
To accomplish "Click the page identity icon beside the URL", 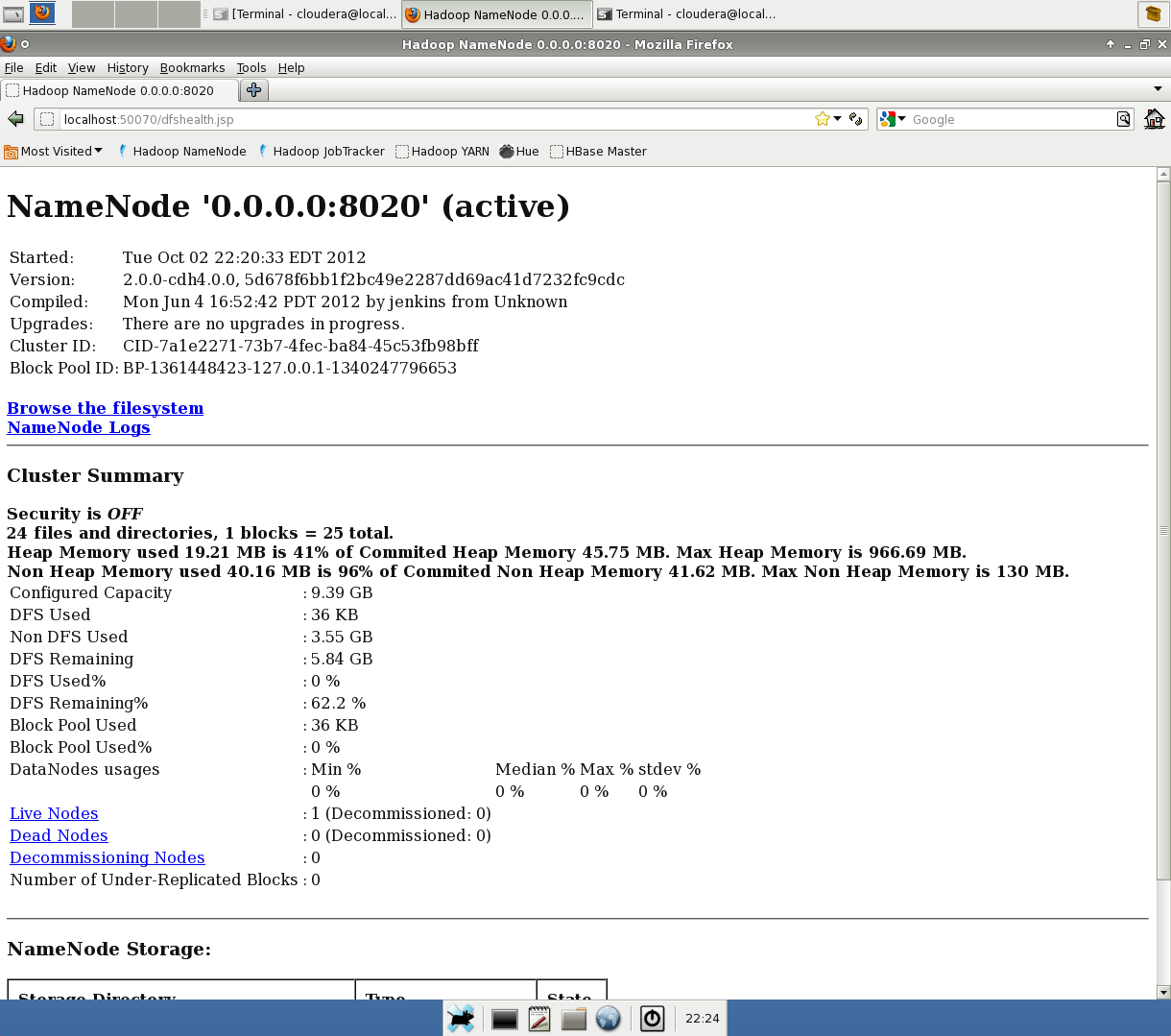I will coord(47,119).
